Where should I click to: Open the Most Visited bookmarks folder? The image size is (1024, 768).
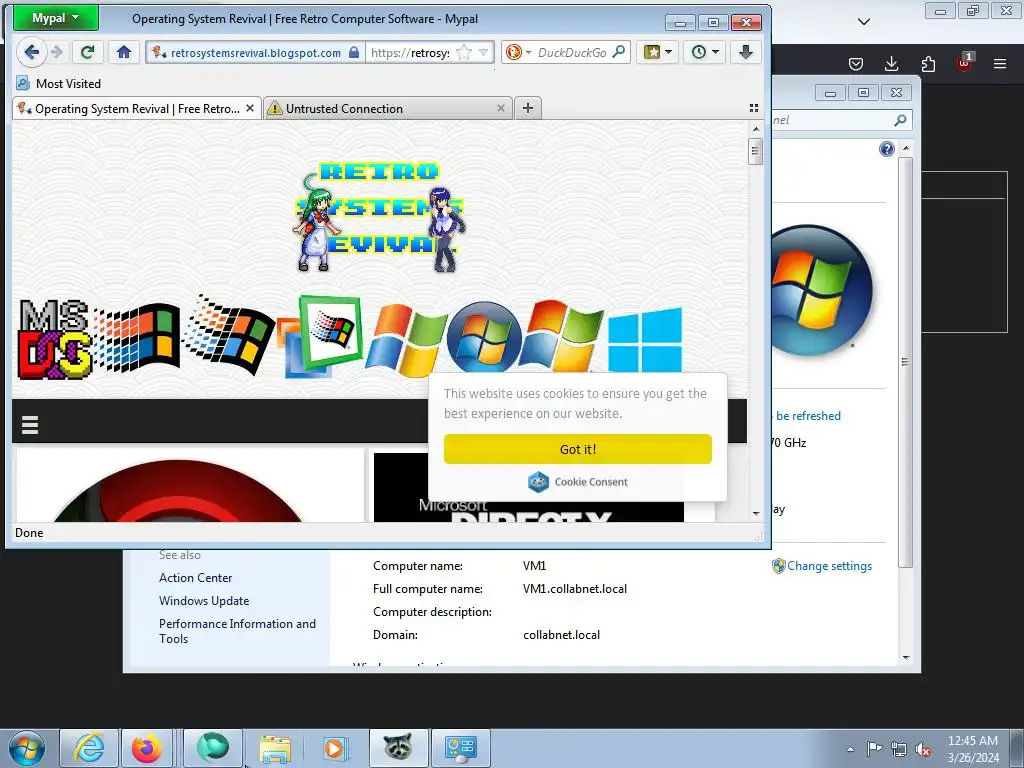tap(59, 84)
